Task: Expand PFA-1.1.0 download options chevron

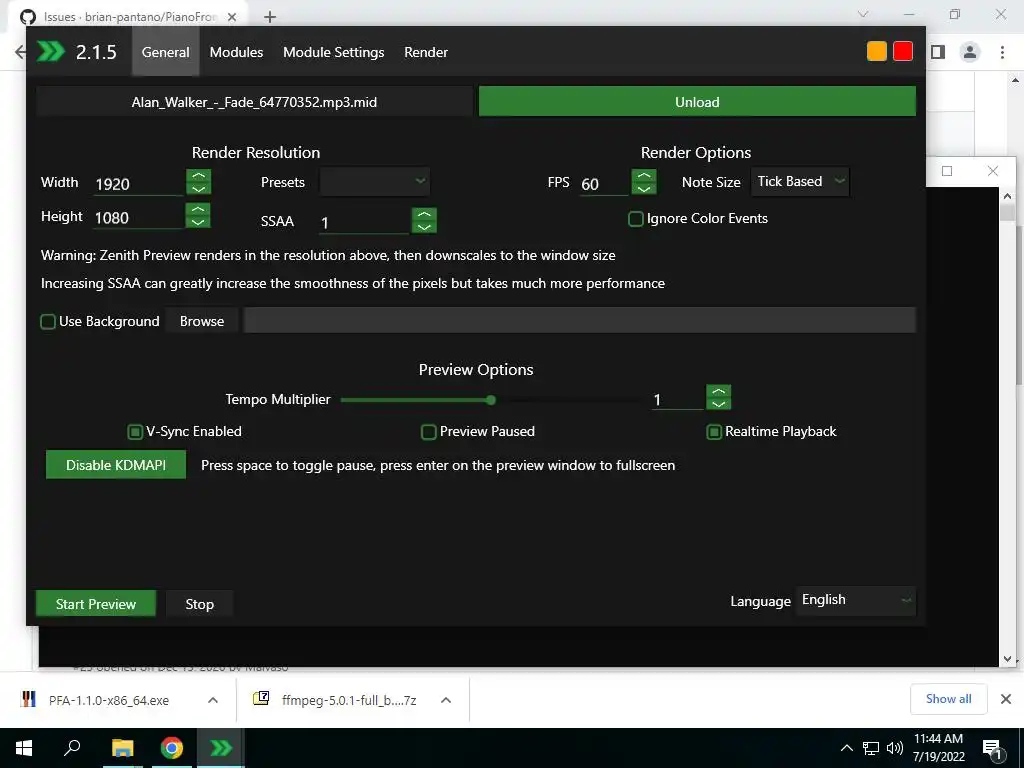Action: click(213, 700)
